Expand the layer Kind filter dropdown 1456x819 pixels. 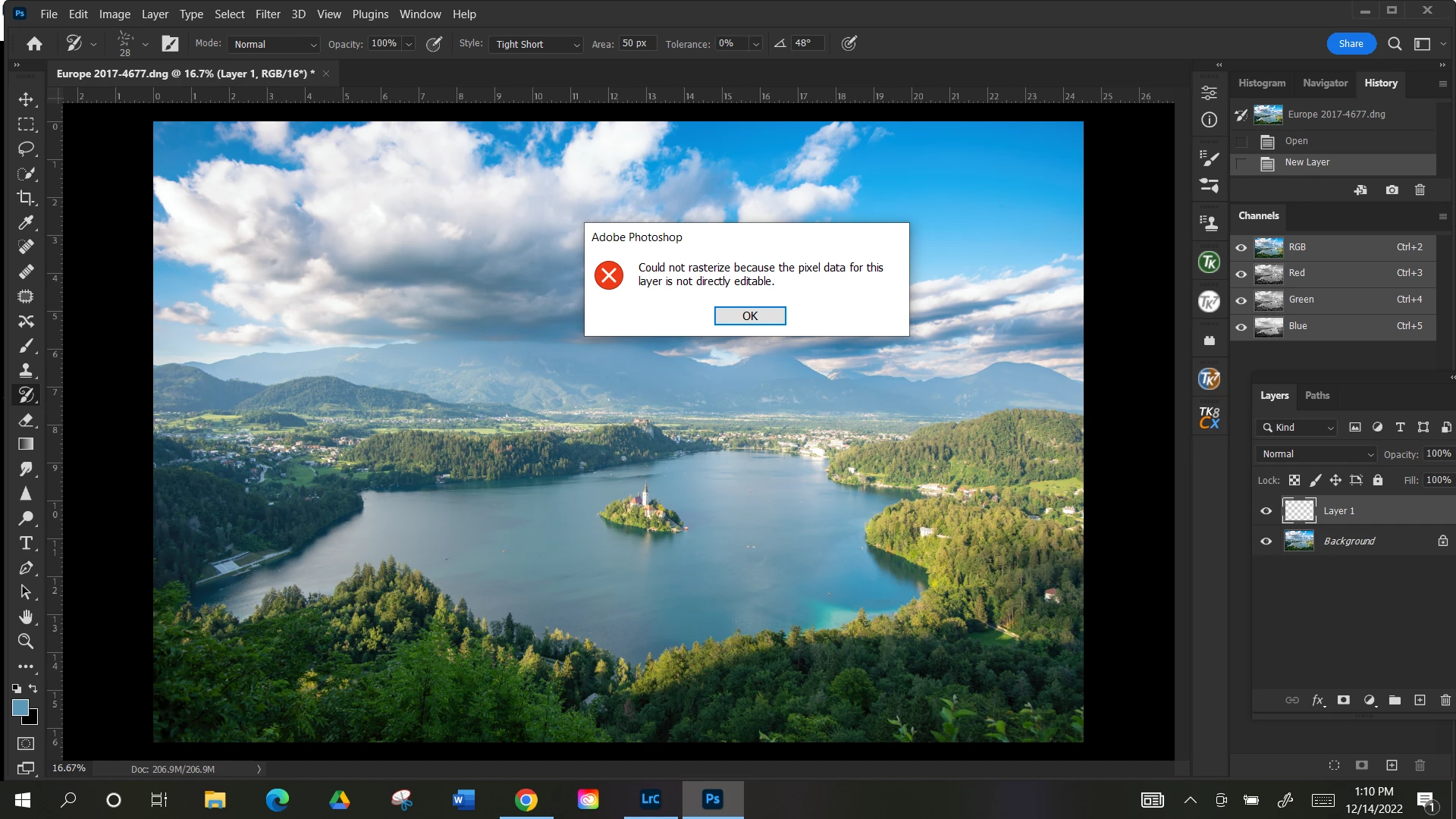(x=1297, y=428)
